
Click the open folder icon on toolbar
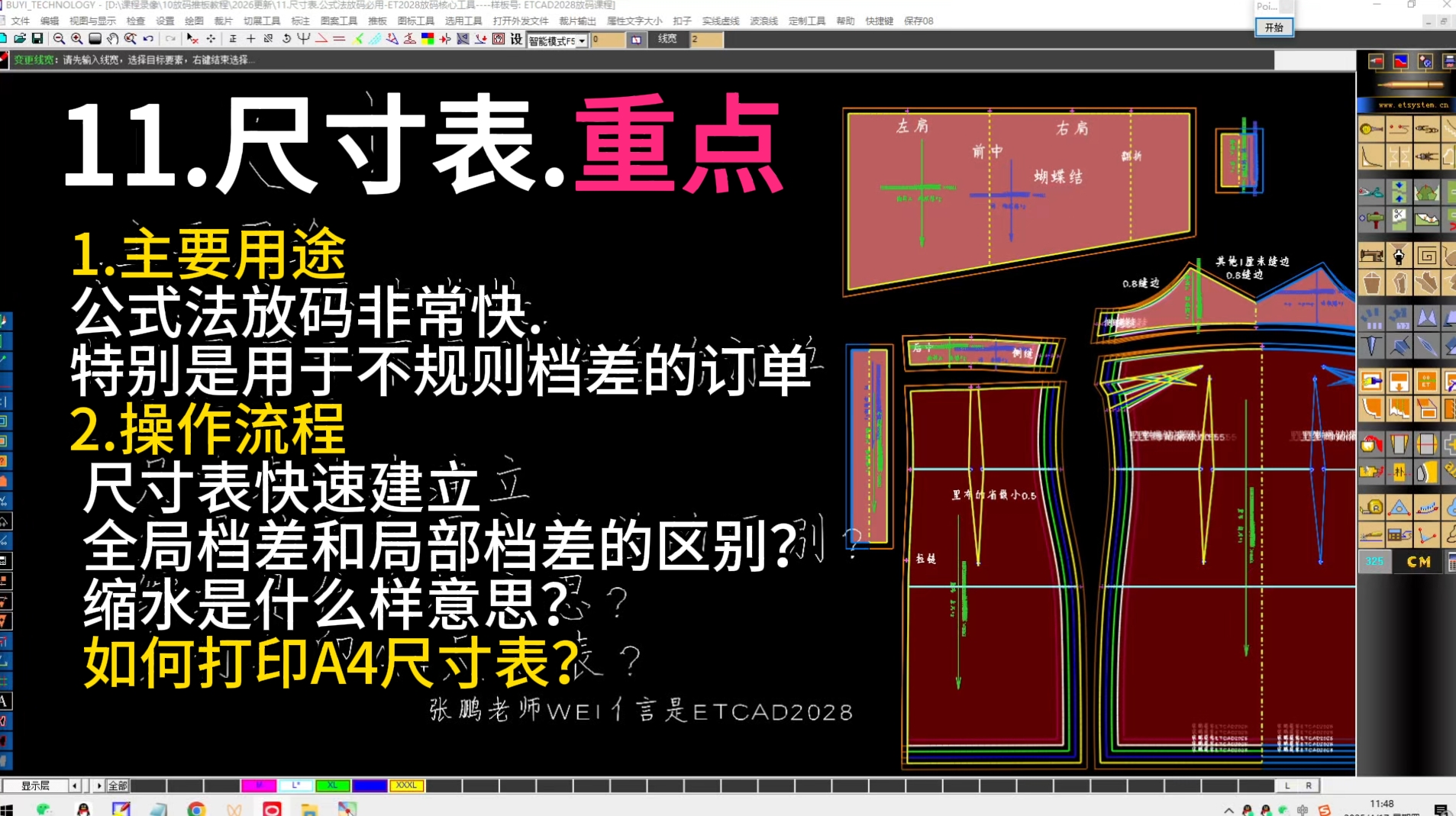21,39
